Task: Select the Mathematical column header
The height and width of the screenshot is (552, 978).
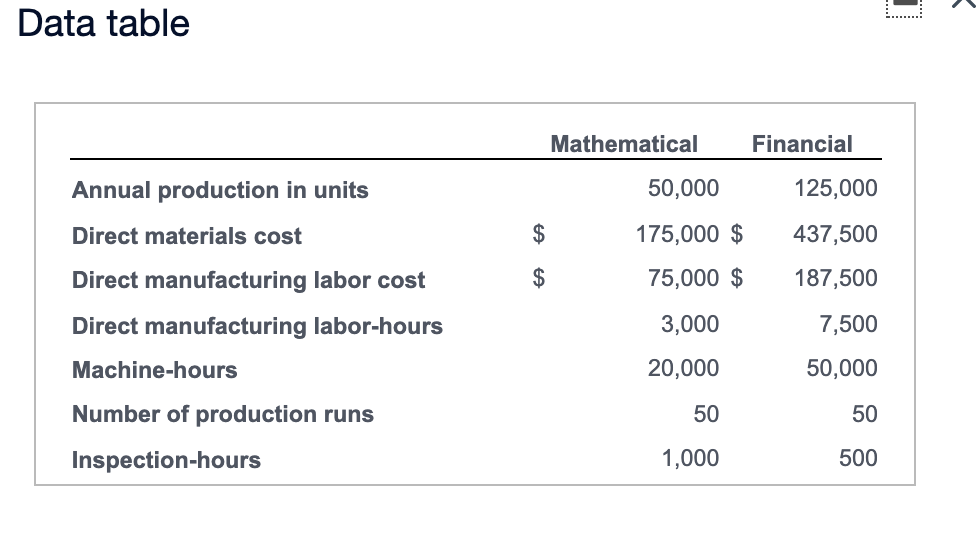Action: (624, 144)
